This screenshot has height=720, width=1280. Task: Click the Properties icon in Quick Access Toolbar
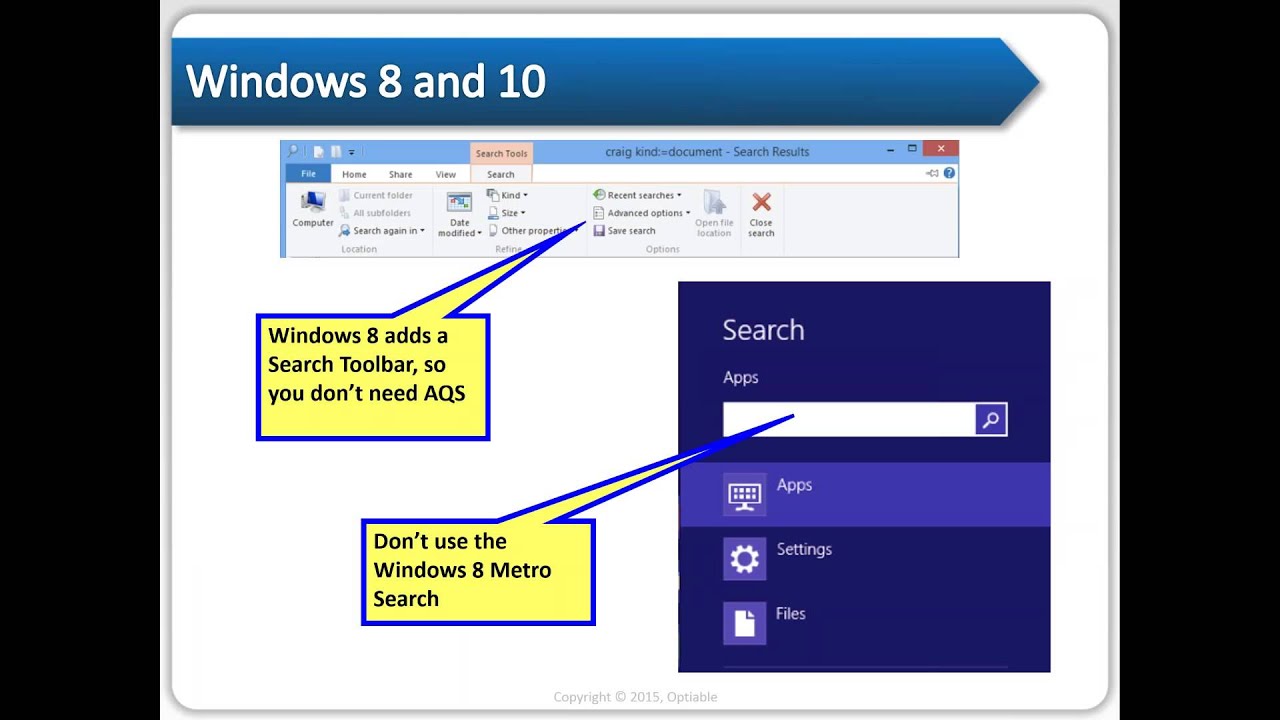[x=318, y=152]
